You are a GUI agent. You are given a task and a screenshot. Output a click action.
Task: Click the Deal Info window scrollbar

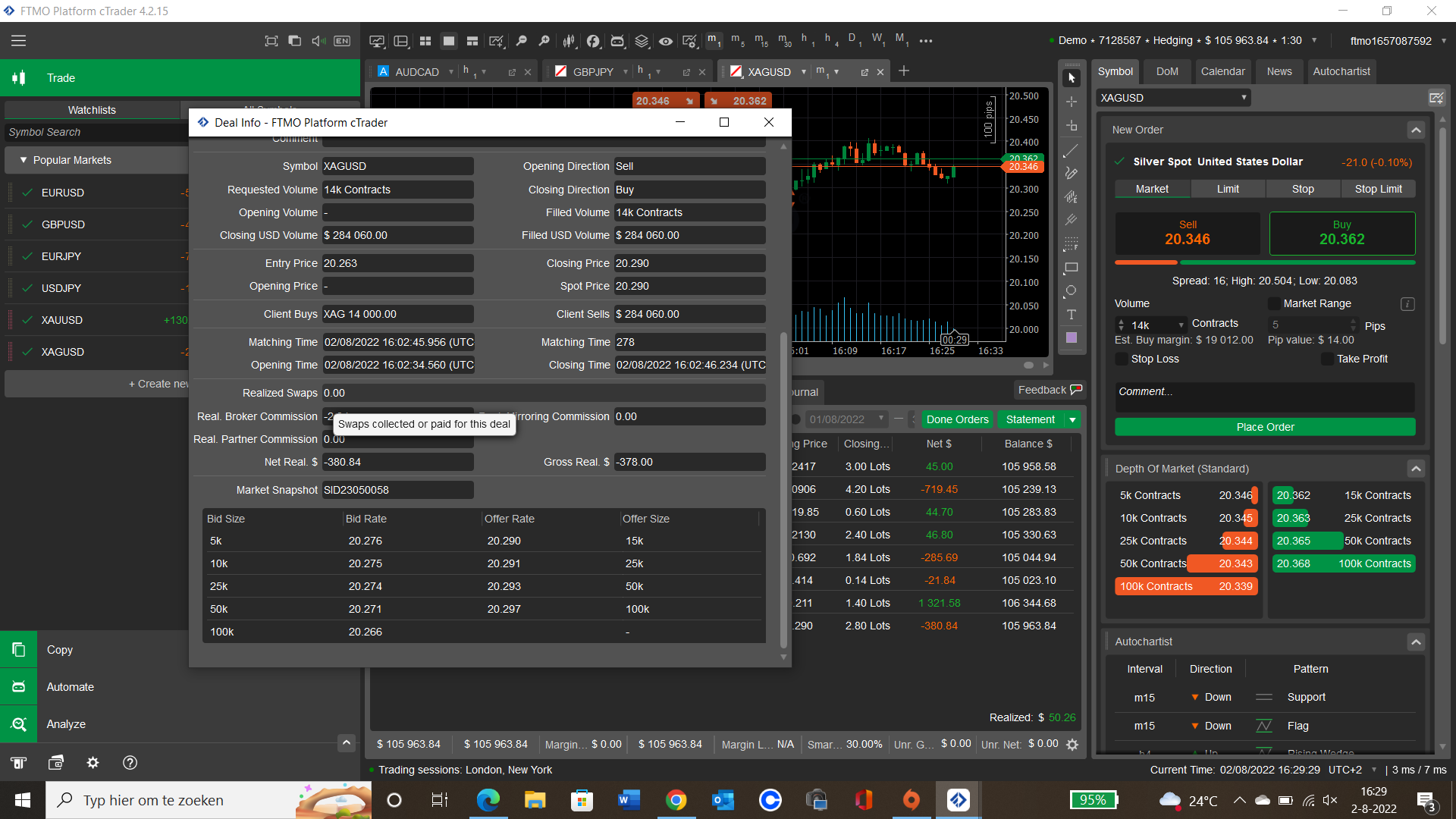coord(783,489)
